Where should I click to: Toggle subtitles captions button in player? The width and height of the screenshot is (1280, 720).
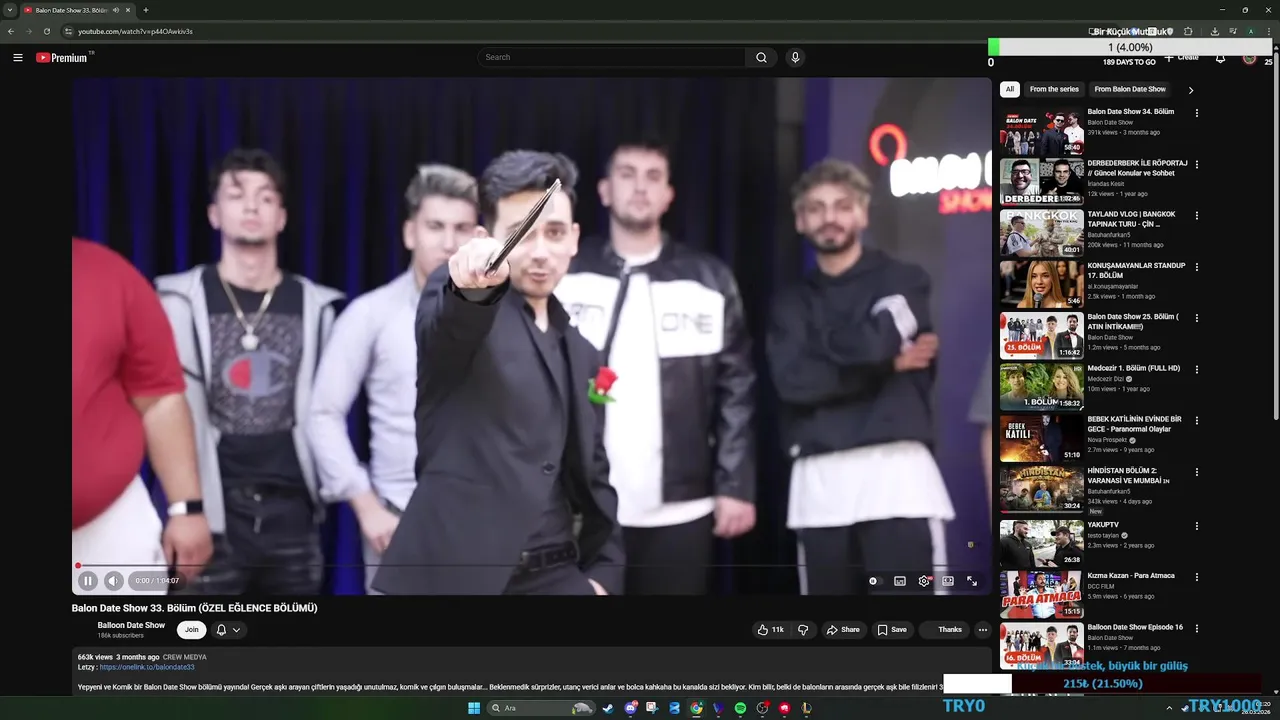coord(900,581)
